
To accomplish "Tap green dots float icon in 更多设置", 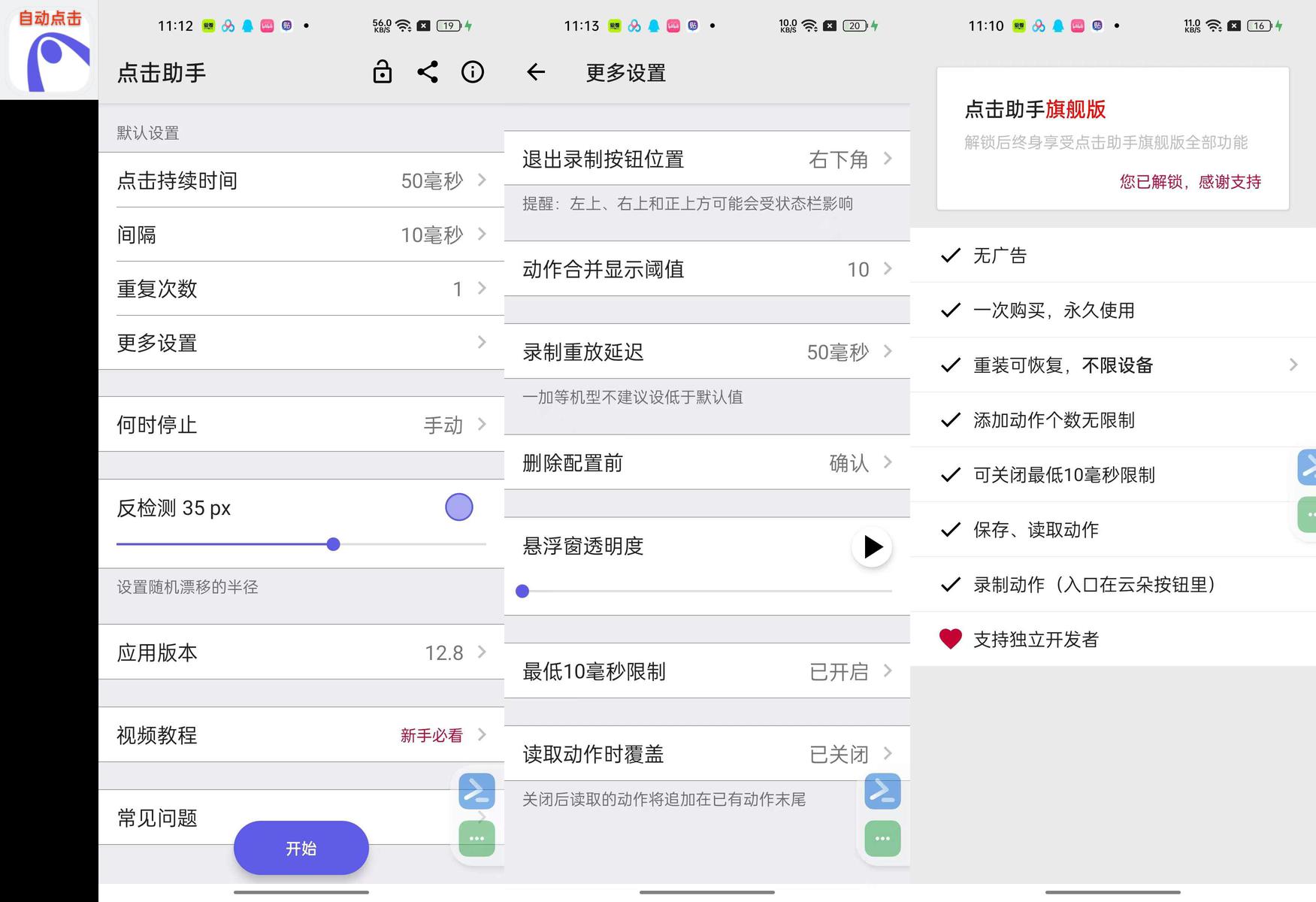I will (x=883, y=838).
